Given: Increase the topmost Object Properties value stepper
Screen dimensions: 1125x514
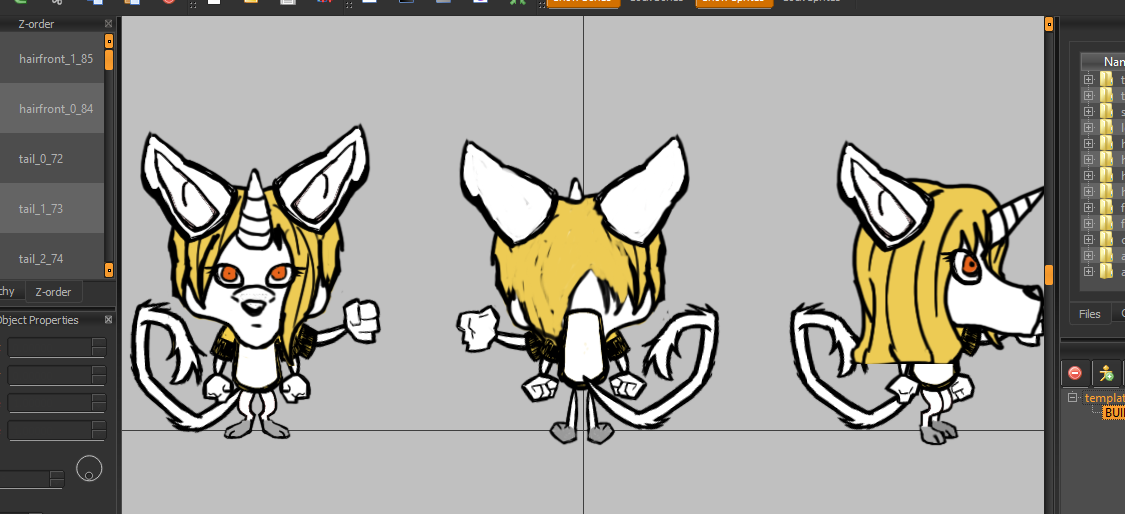Looking at the screenshot, I should (99, 343).
